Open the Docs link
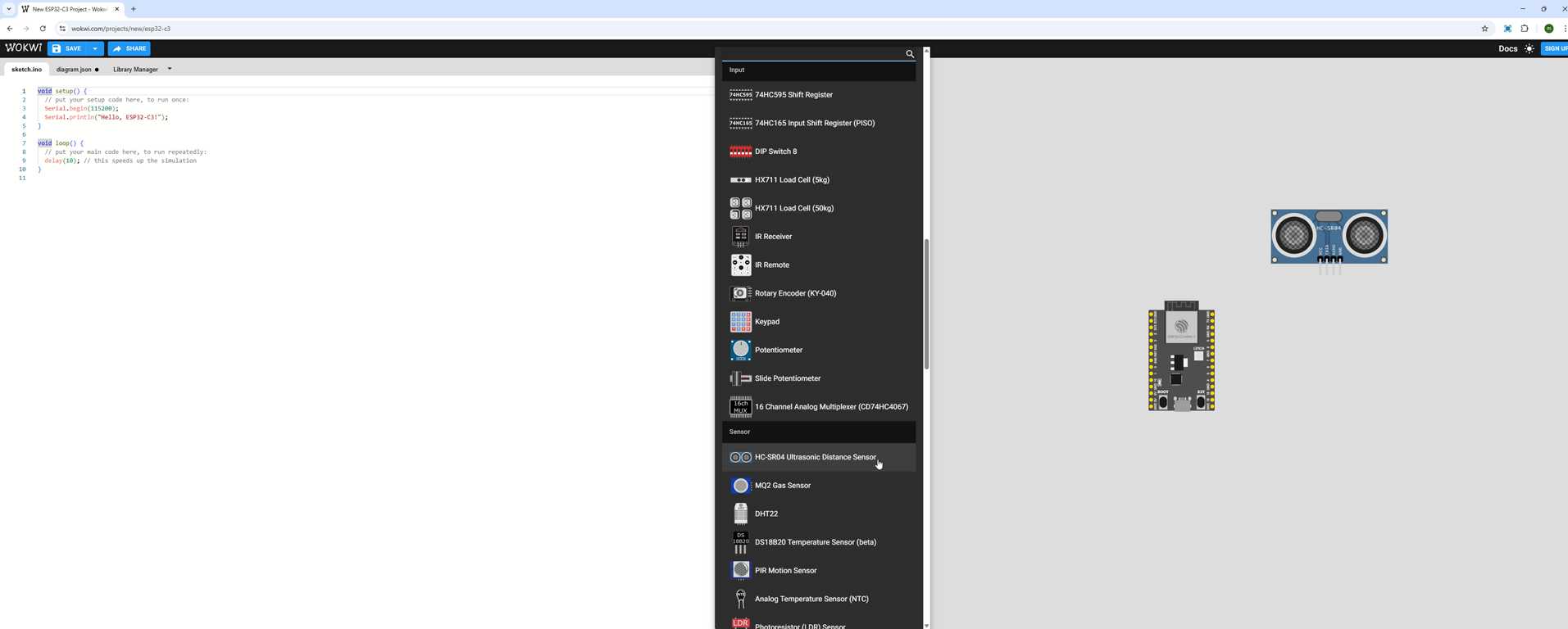This screenshot has height=629, width=1568. click(1507, 48)
